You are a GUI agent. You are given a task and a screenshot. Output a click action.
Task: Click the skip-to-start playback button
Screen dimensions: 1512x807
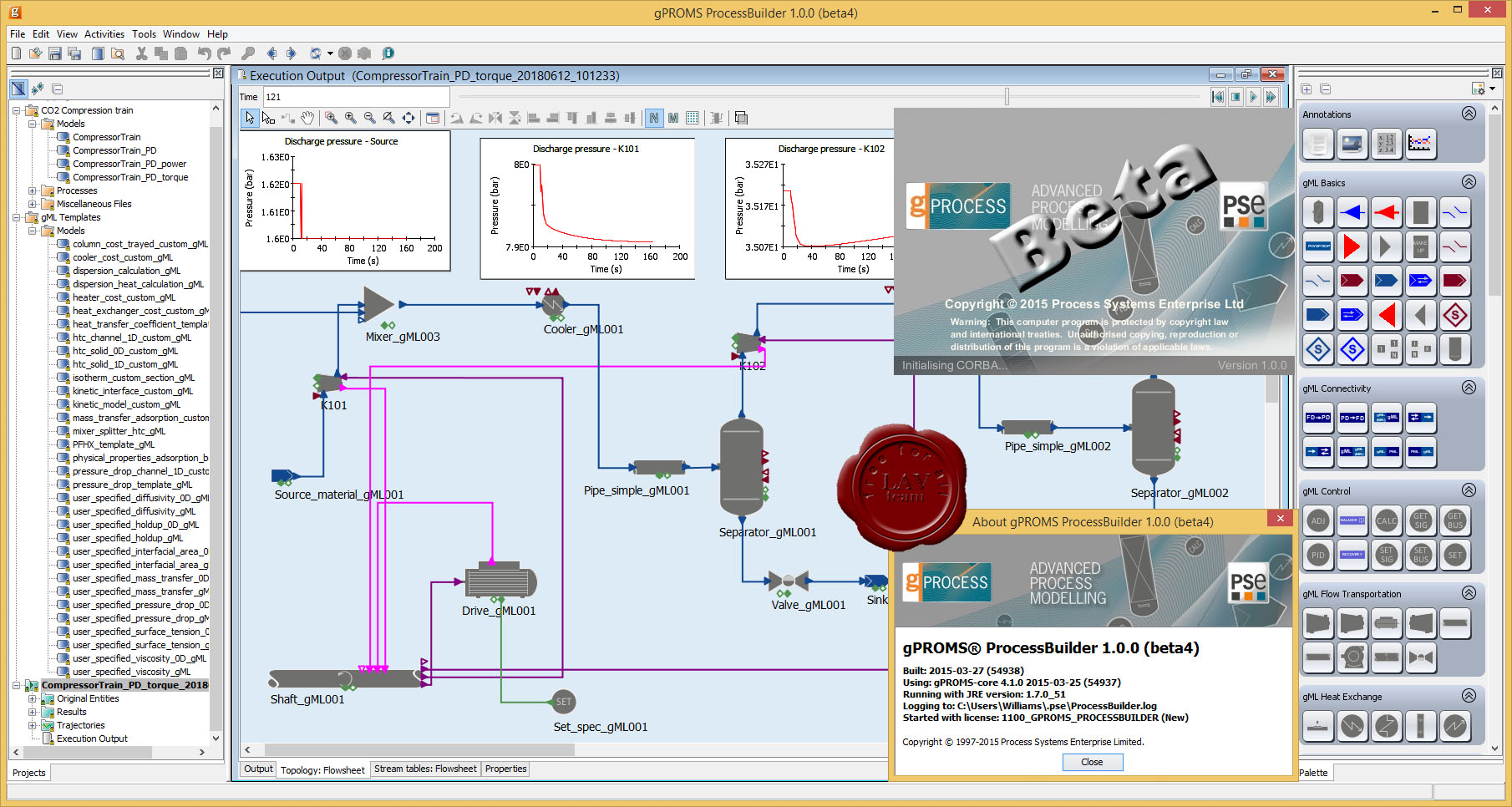pos(1218,97)
